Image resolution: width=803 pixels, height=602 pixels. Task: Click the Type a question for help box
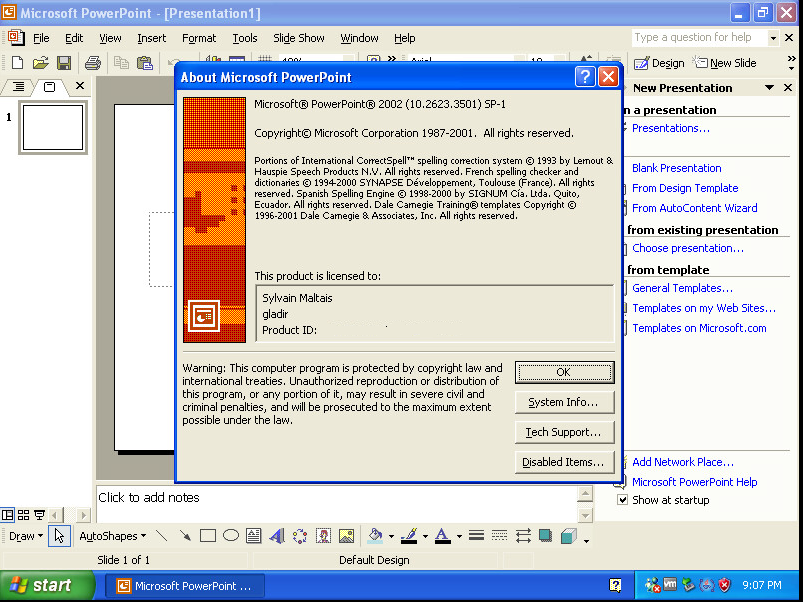pos(699,37)
